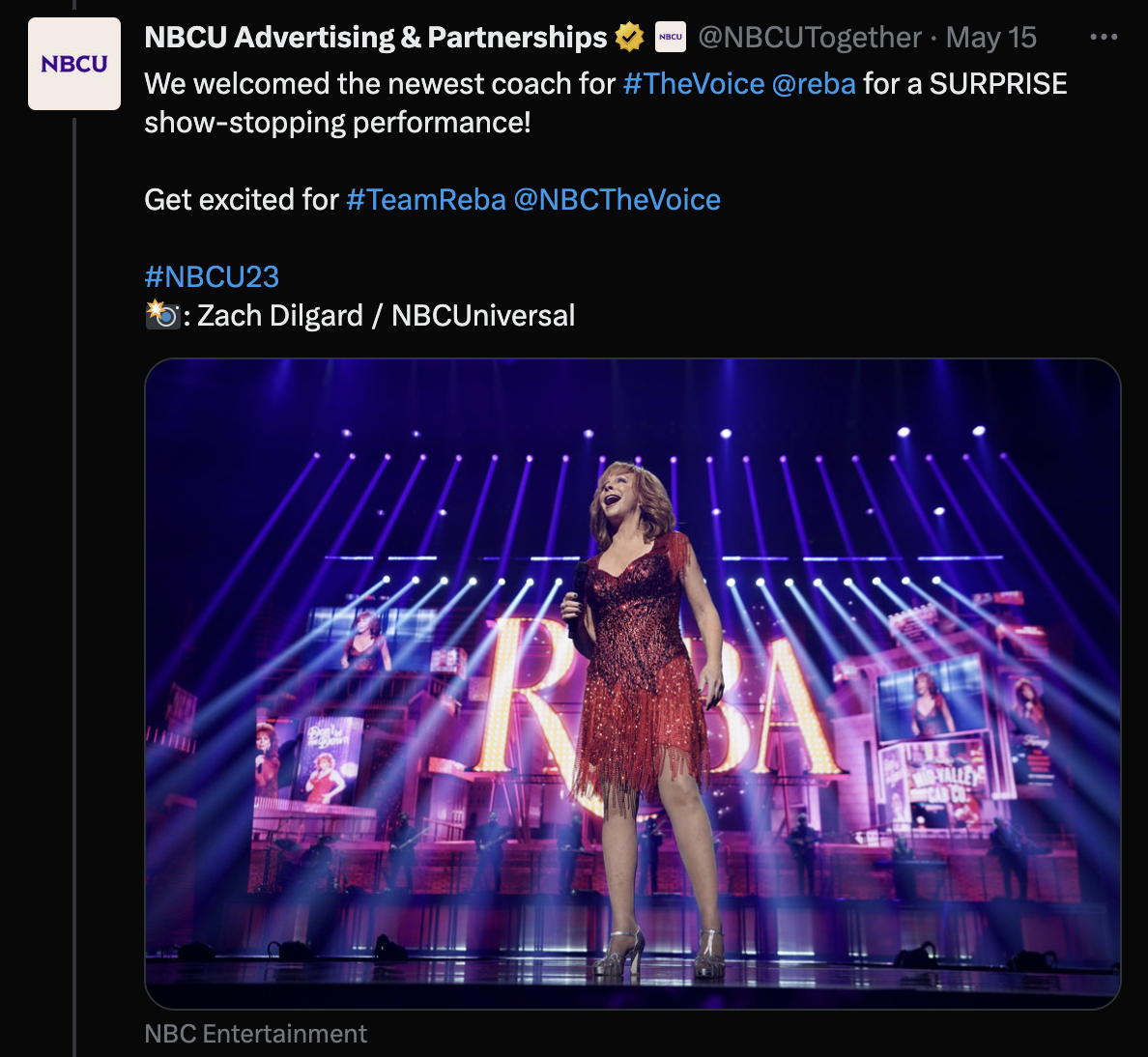This screenshot has width=1148, height=1057.
Task: Open the three-dot more options menu
Action: click(1103, 38)
